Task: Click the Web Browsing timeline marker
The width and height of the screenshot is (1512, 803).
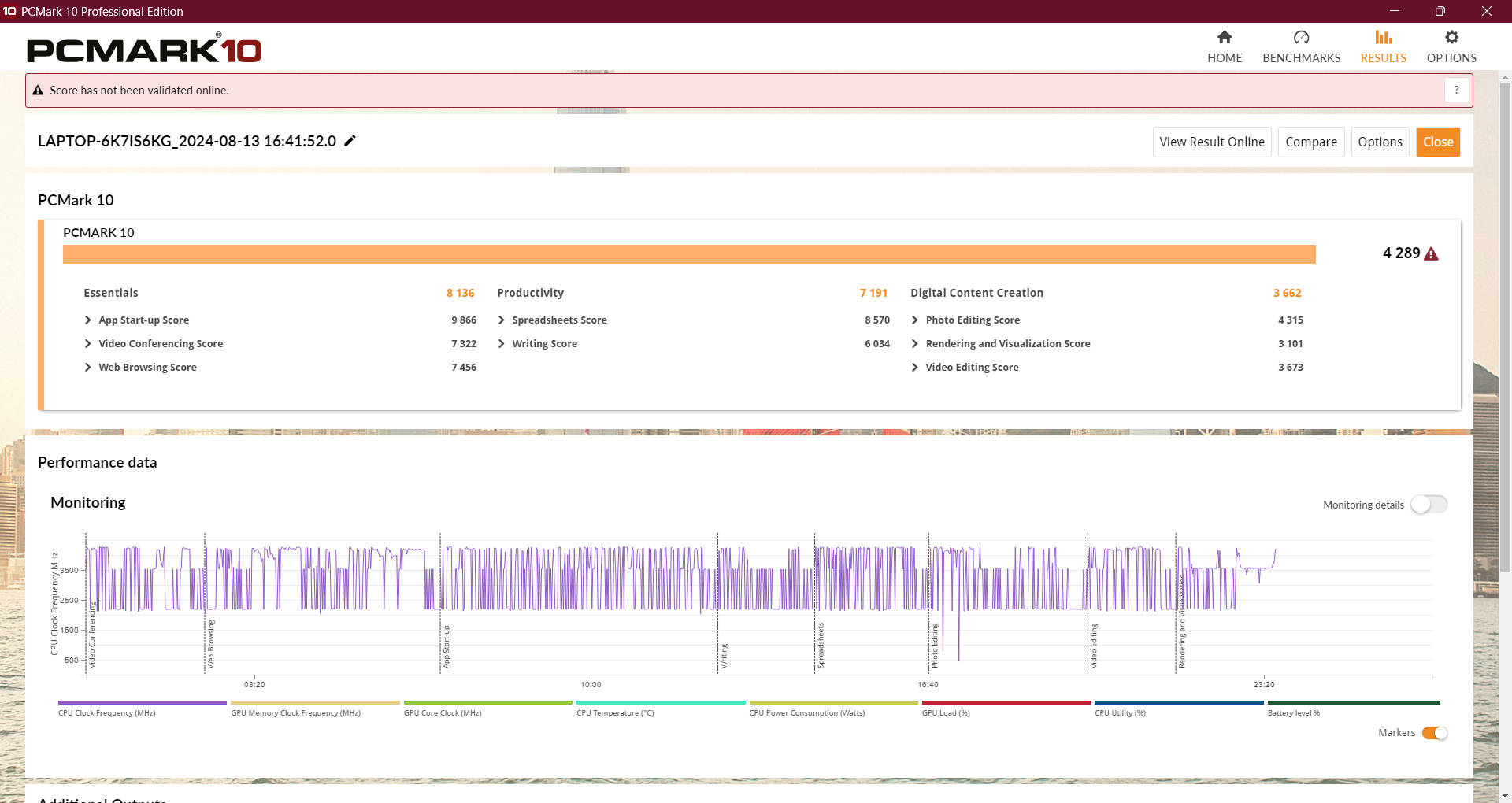Action: point(210,644)
